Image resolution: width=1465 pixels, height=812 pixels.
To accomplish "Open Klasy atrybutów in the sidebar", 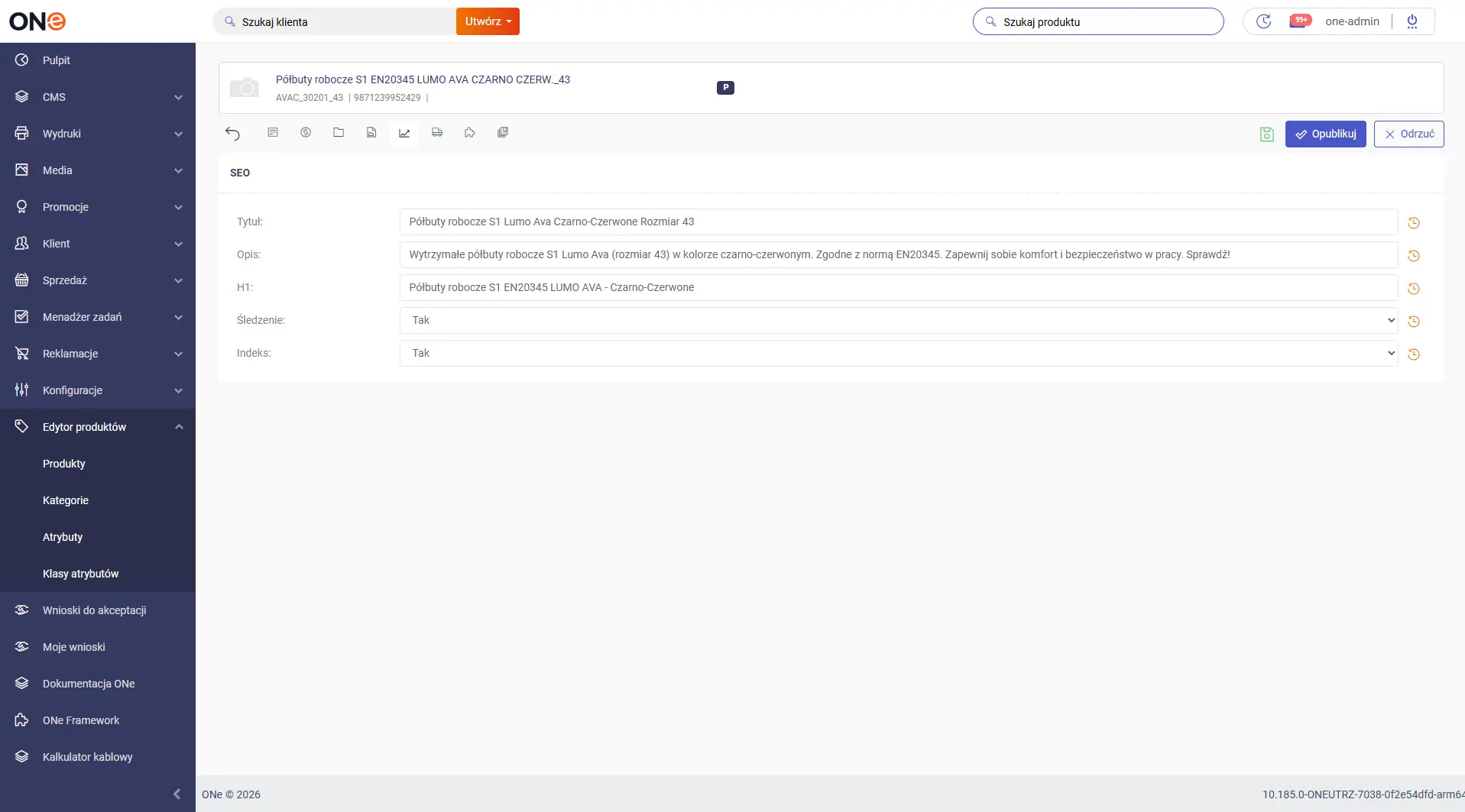I will click(x=80, y=574).
